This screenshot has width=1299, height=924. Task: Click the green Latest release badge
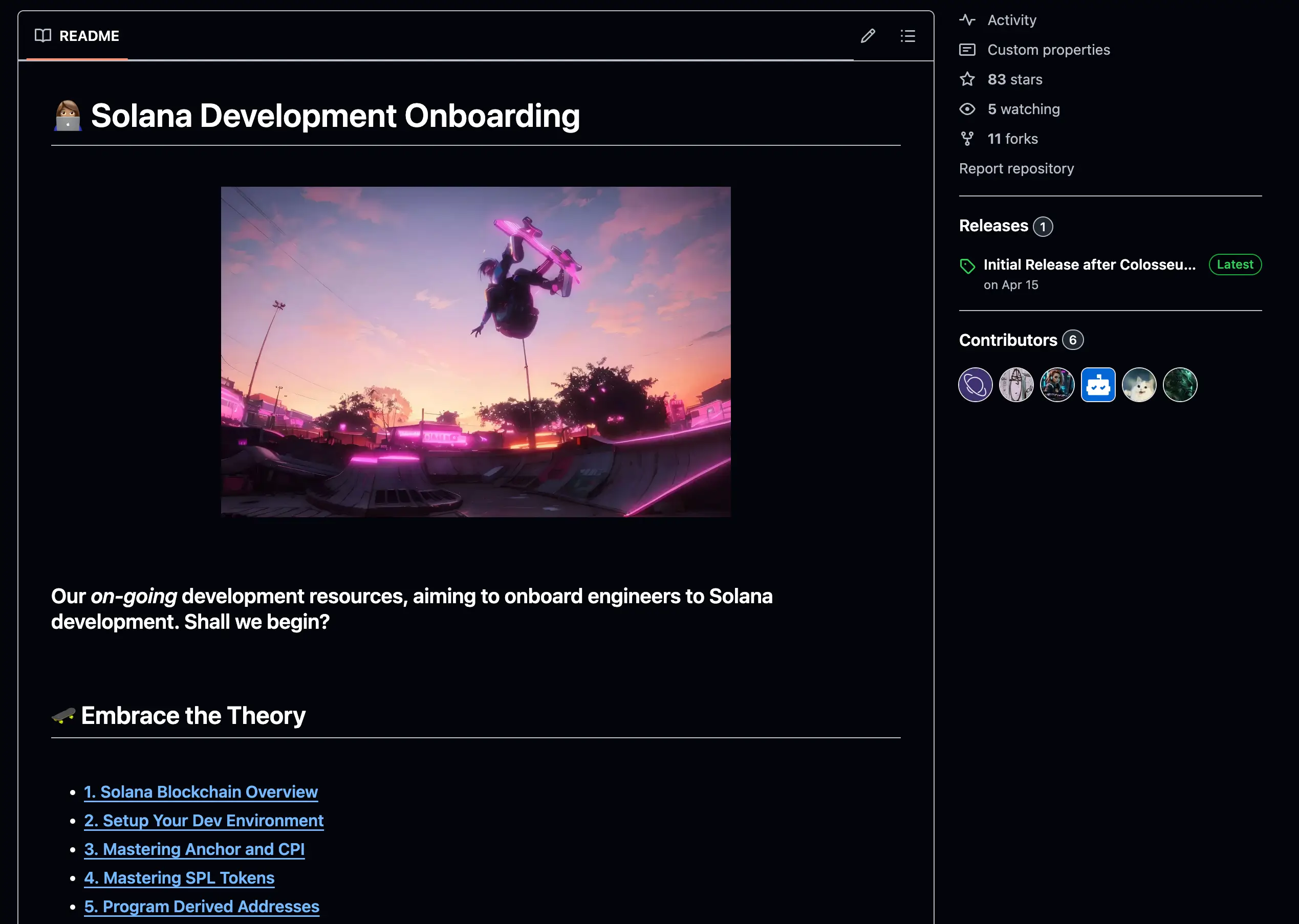coord(1235,265)
